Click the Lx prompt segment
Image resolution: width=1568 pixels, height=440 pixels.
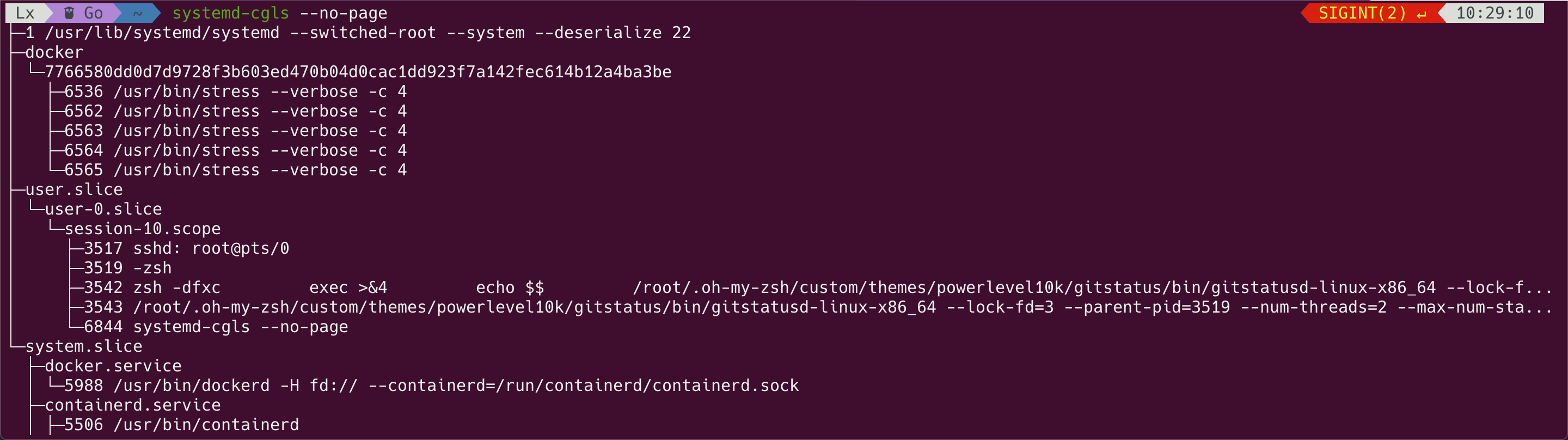pyautogui.click(x=26, y=13)
